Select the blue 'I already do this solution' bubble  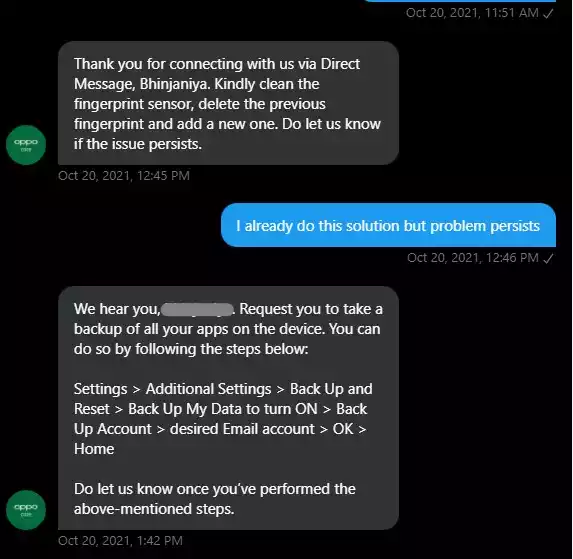(x=388, y=225)
